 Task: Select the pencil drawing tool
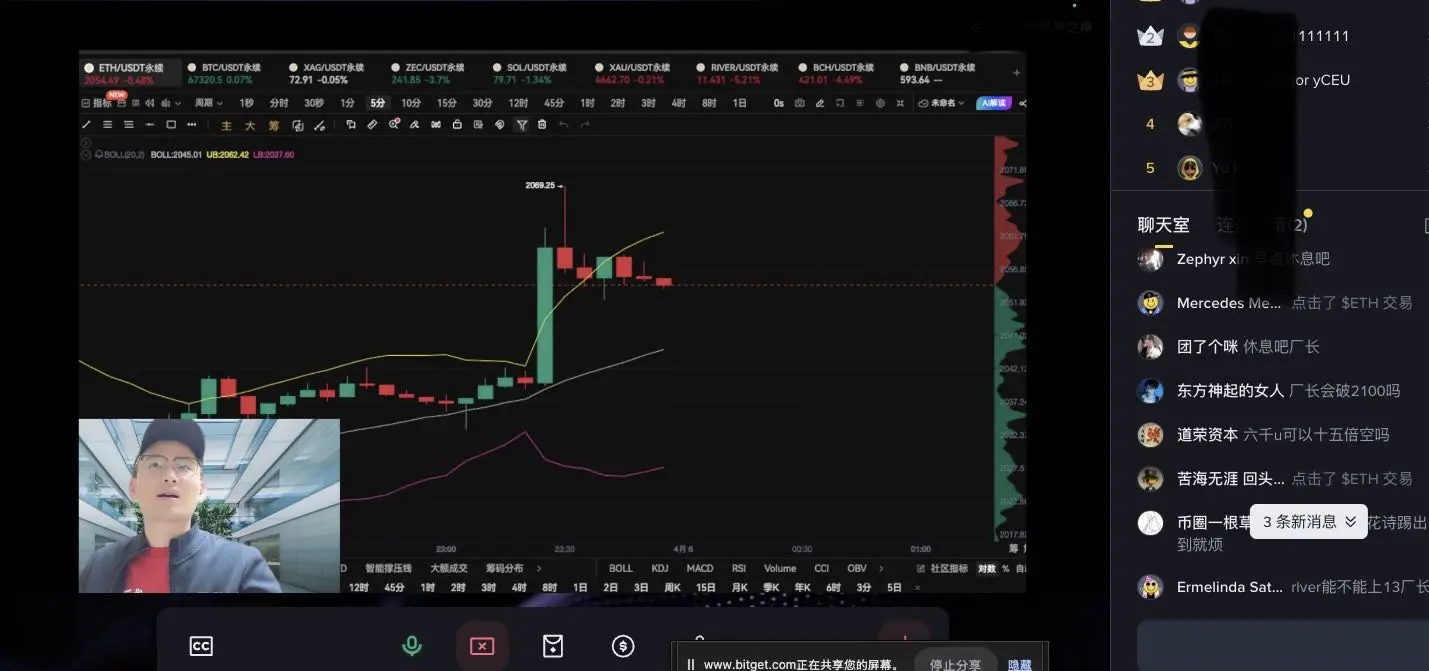87,124
